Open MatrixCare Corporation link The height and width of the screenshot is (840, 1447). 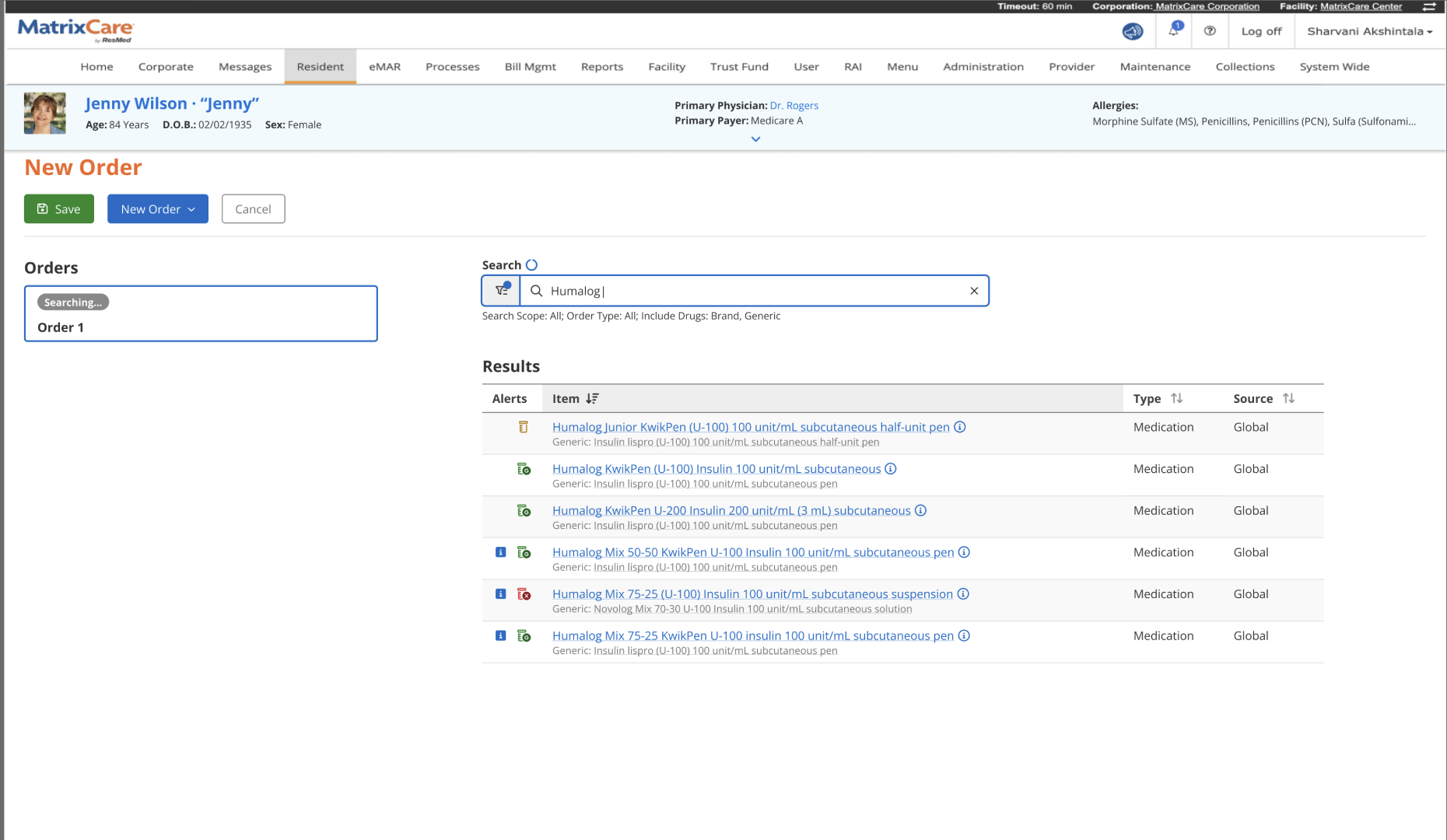pos(1207,6)
